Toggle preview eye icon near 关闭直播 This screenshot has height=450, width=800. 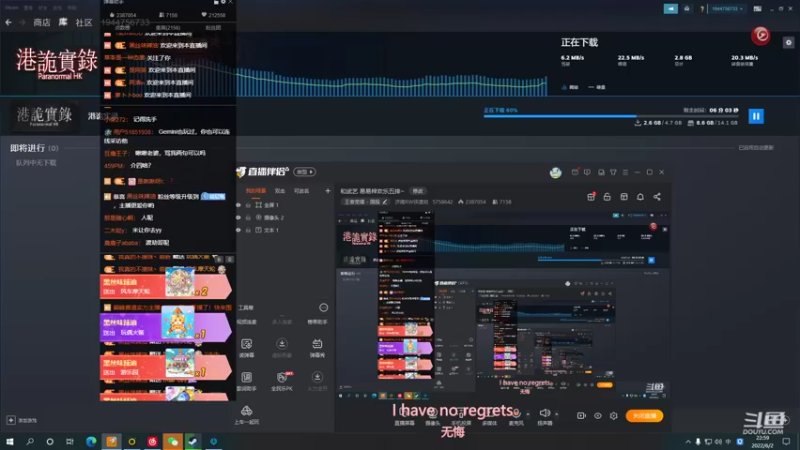597,416
